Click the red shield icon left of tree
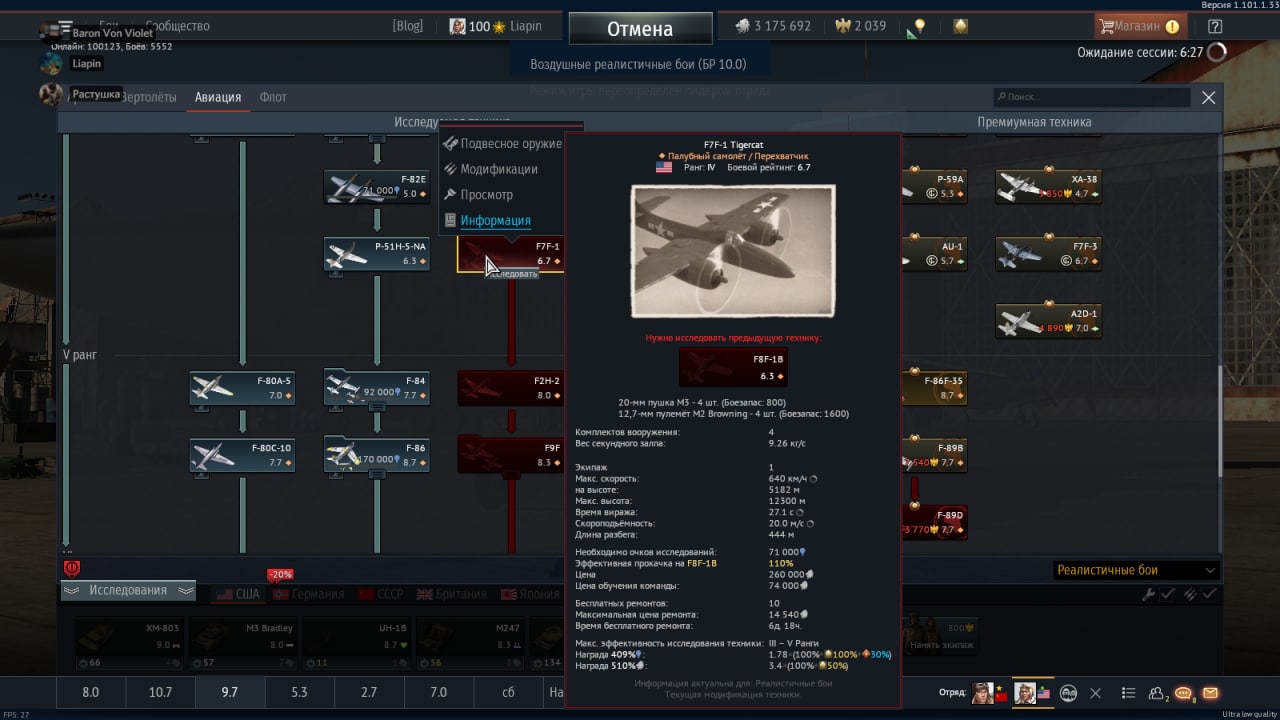 [x=72, y=568]
